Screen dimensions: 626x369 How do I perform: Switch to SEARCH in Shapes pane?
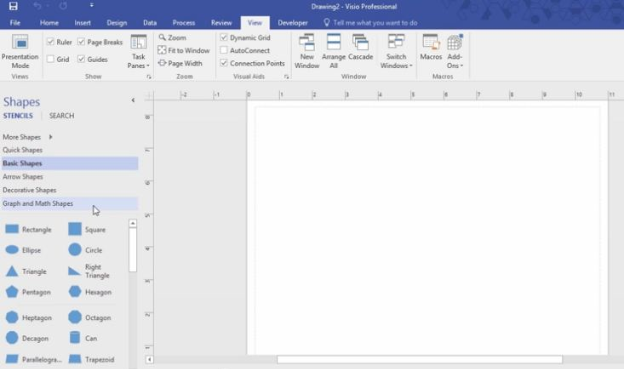61,115
